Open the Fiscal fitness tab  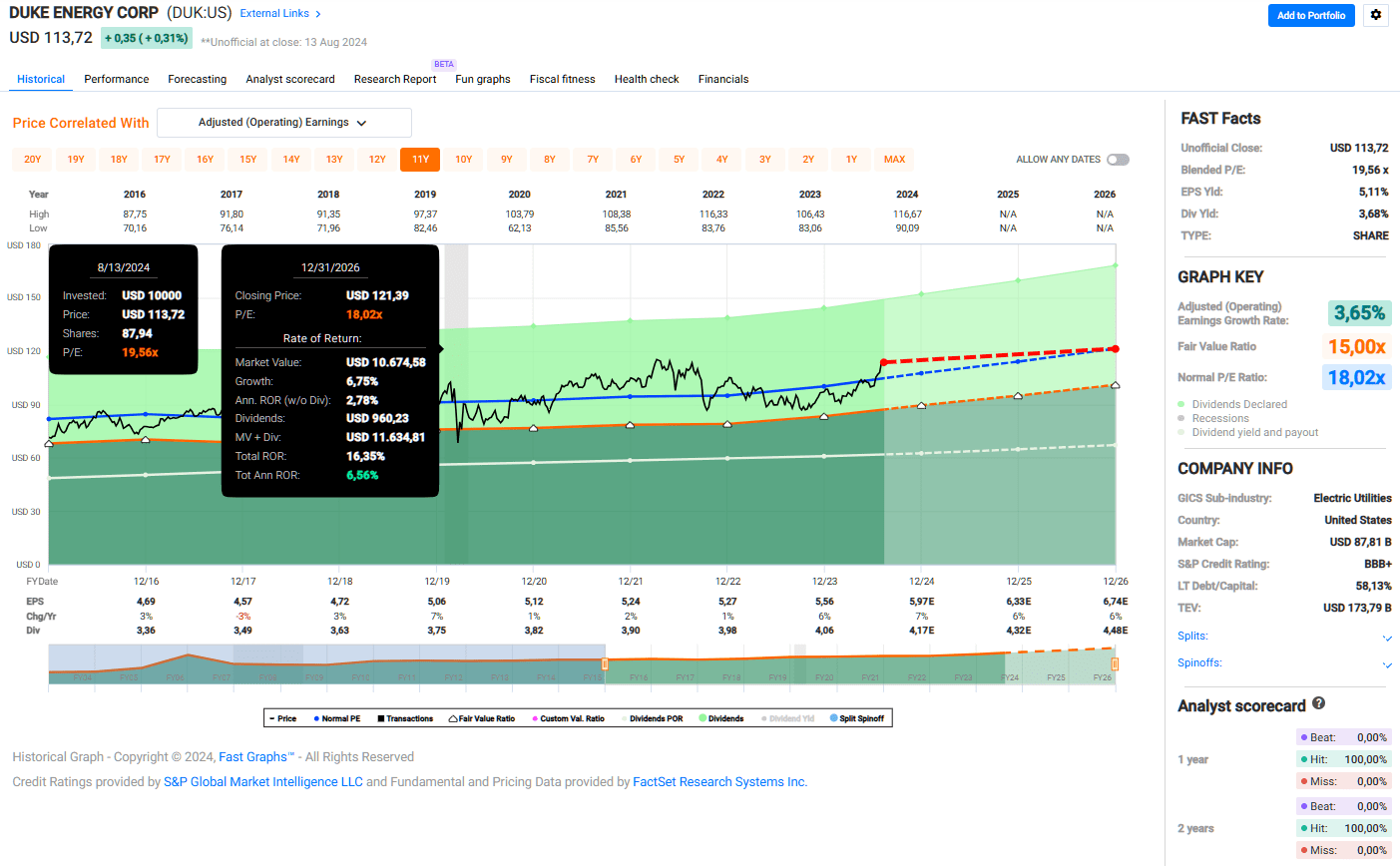pos(562,79)
